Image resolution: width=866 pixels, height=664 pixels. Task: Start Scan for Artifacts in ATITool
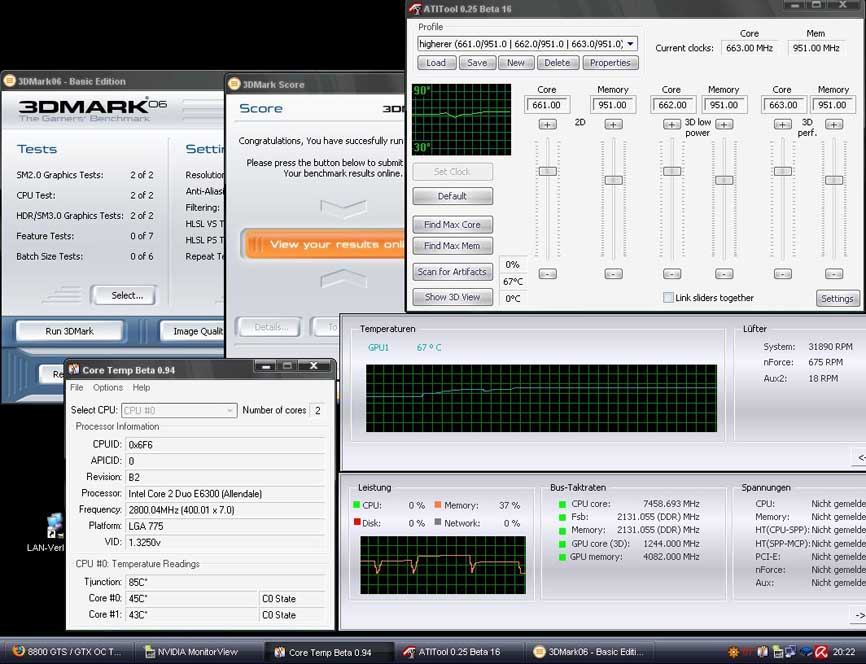(x=452, y=272)
